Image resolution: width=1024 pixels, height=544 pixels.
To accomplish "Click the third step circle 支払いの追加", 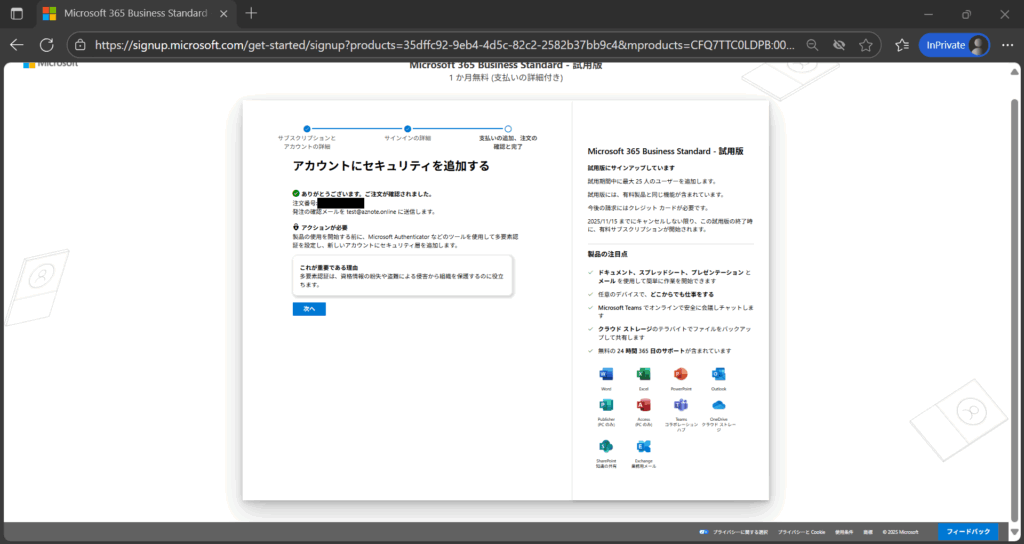I will point(508,129).
